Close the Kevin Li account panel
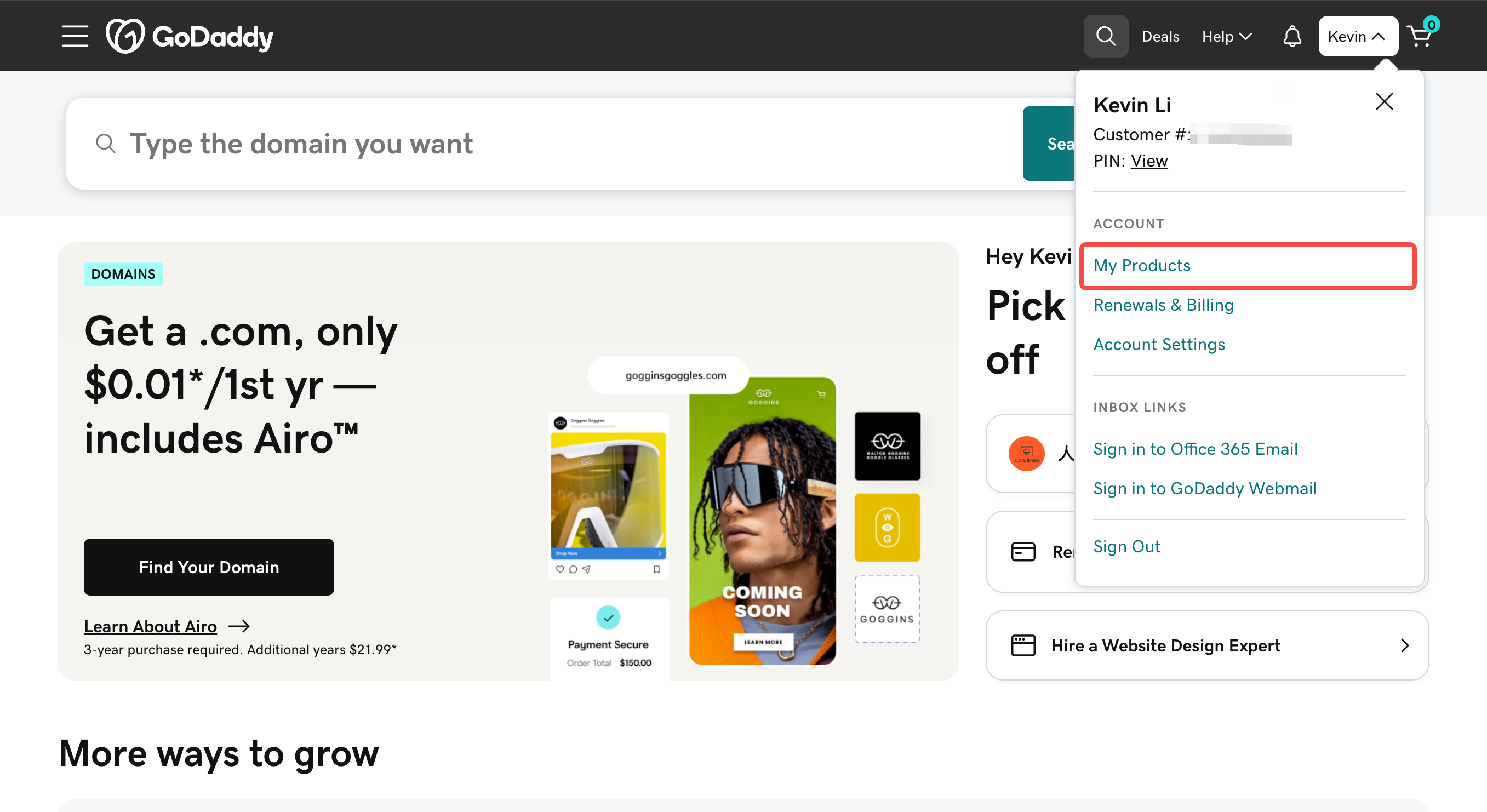The width and height of the screenshot is (1487, 812). (x=1383, y=101)
